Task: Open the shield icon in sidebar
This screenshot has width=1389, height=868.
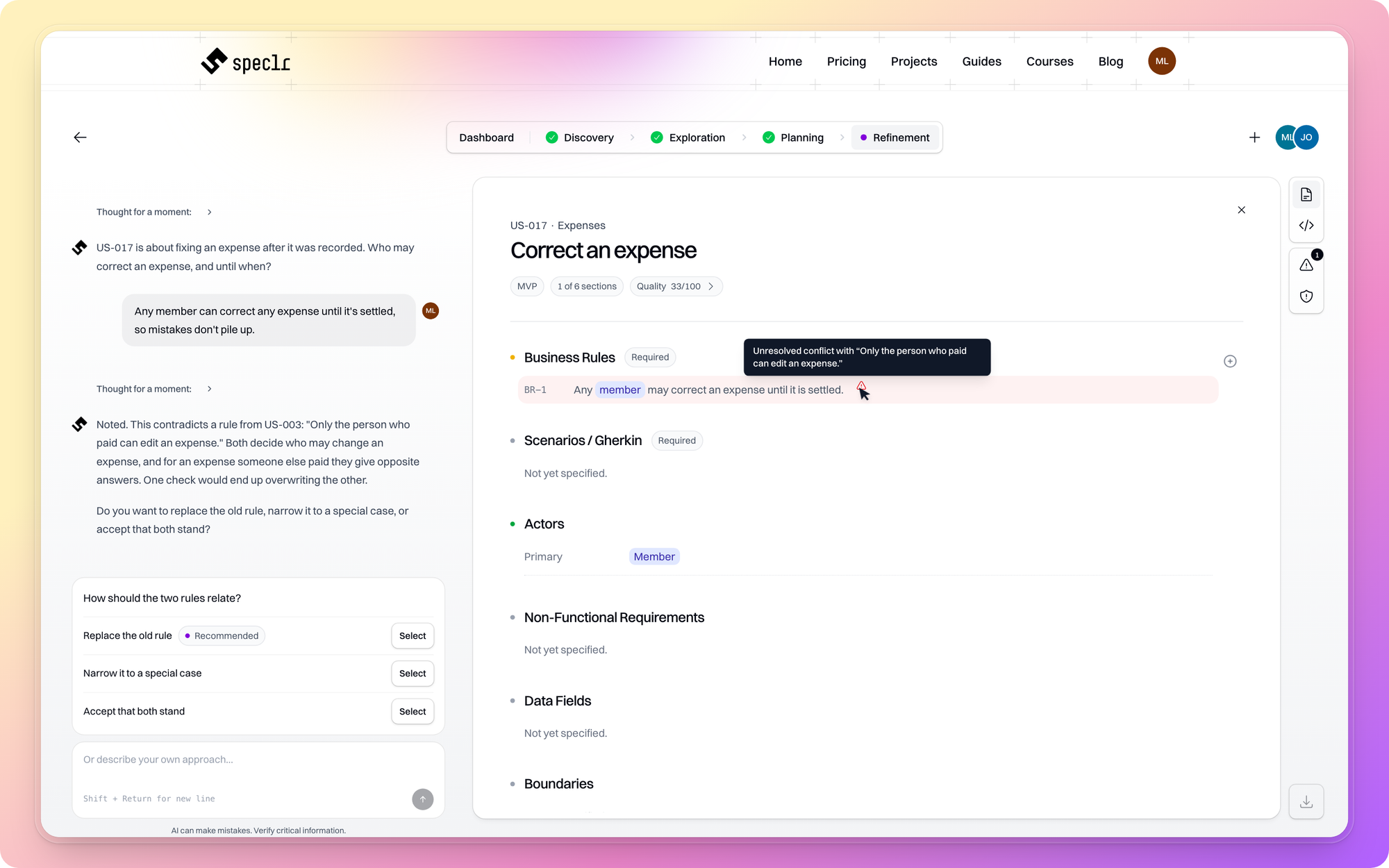Action: pos(1306,297)
